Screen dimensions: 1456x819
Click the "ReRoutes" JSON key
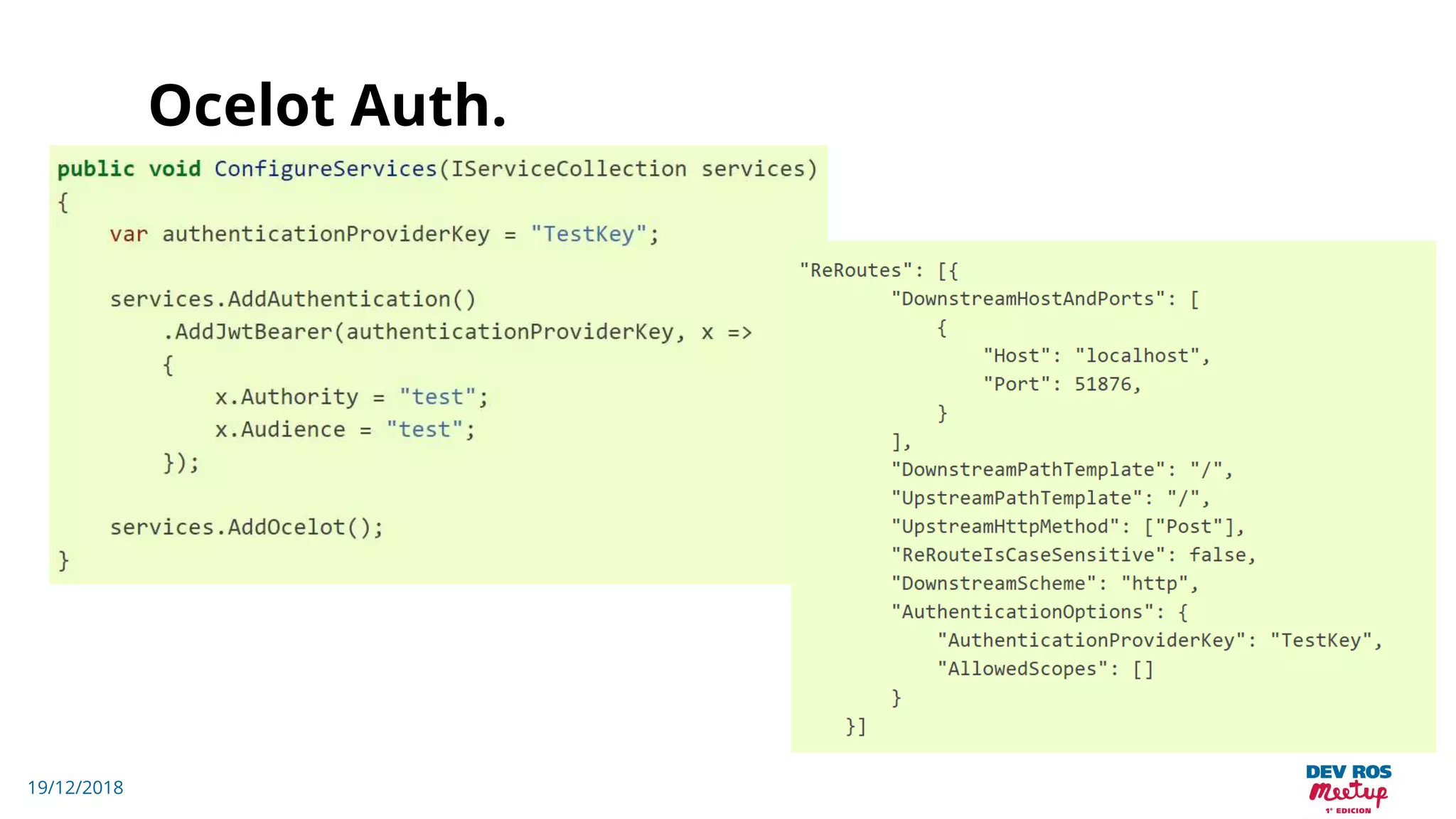tap(855, 270)
